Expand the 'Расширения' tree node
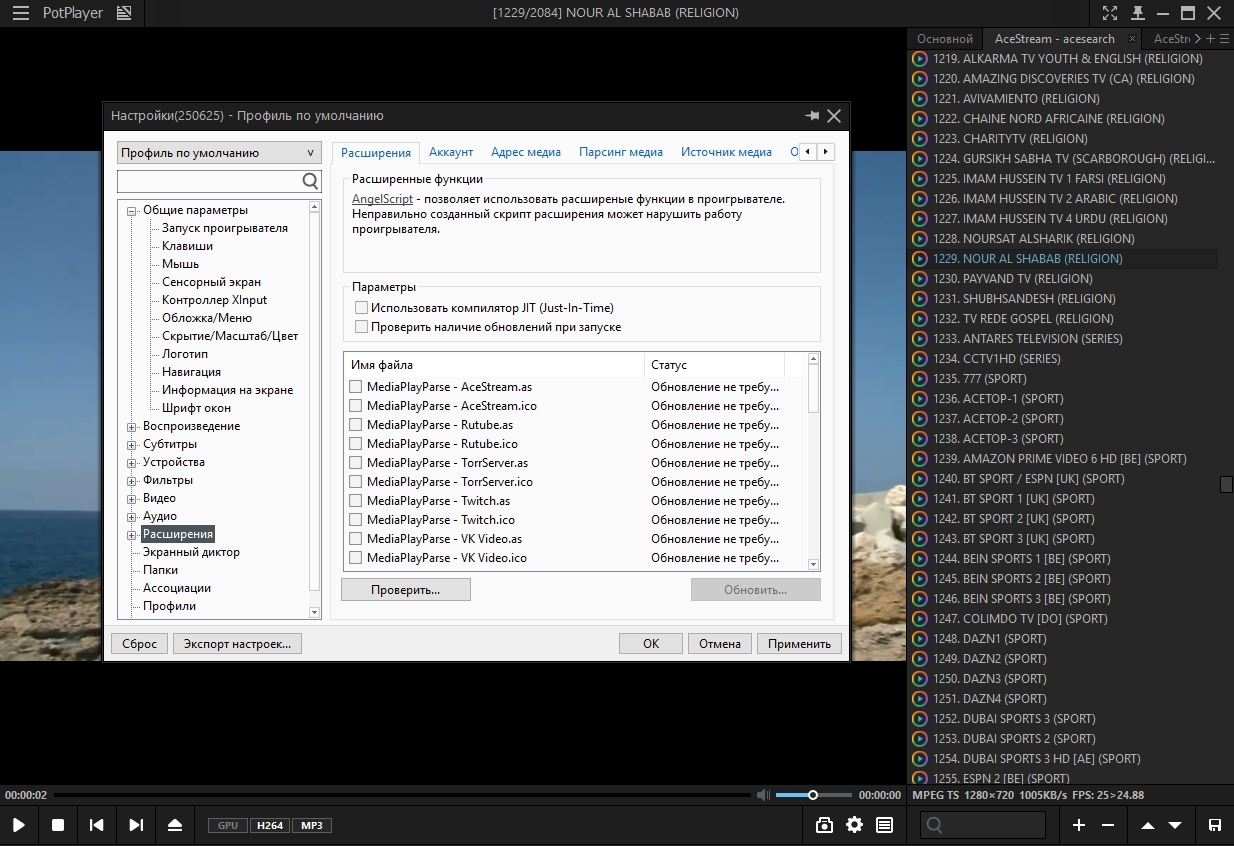 pos(132,535)
